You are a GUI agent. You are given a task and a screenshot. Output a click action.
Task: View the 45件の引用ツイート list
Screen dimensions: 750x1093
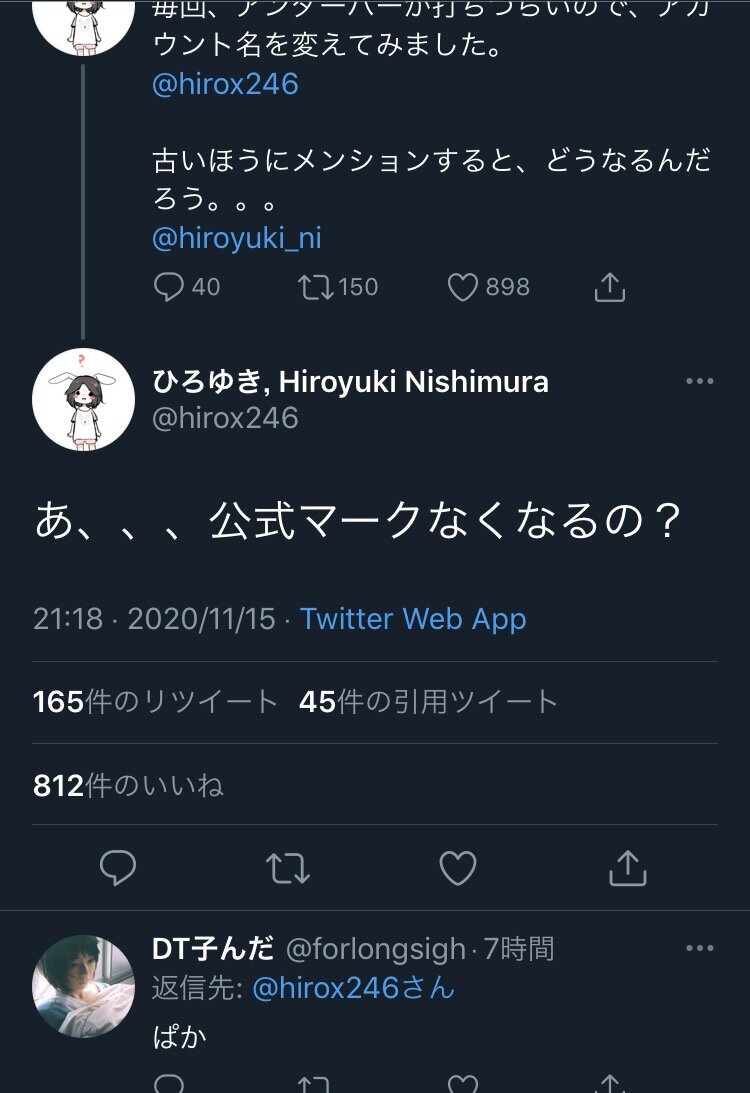click(x=428, y=702)
